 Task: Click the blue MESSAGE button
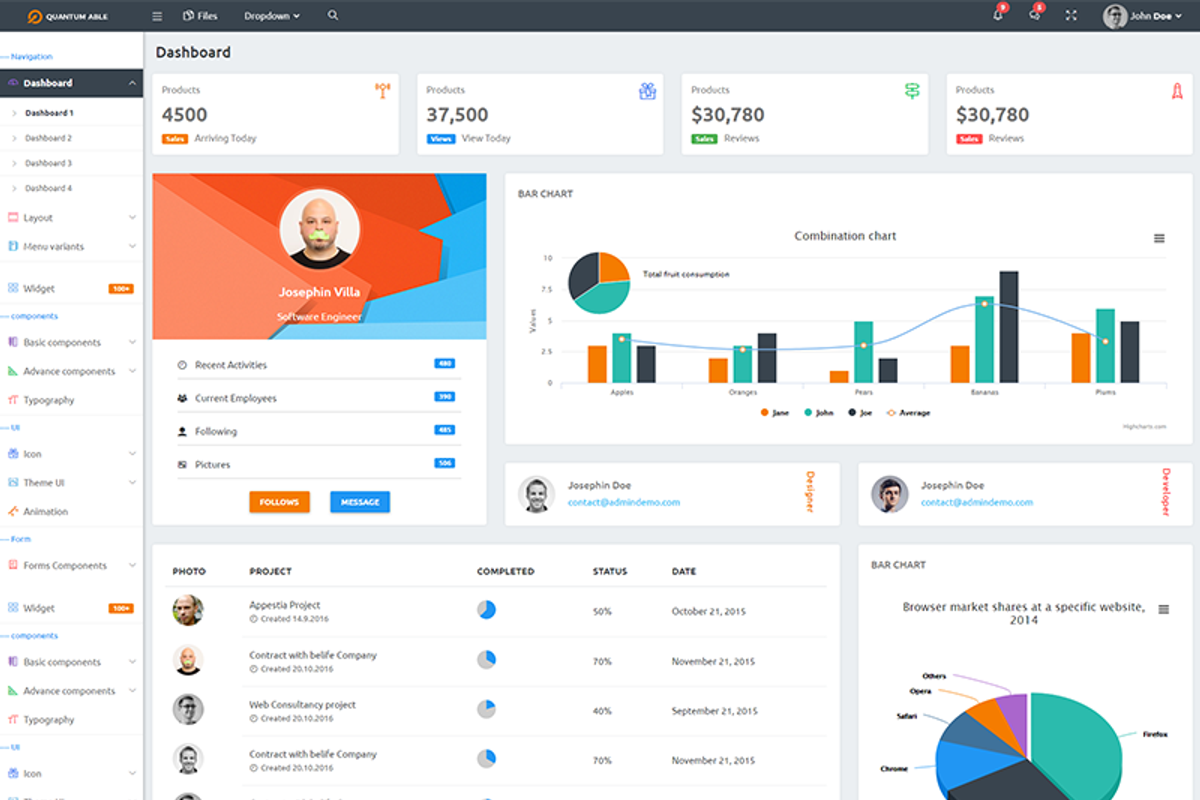360,502
